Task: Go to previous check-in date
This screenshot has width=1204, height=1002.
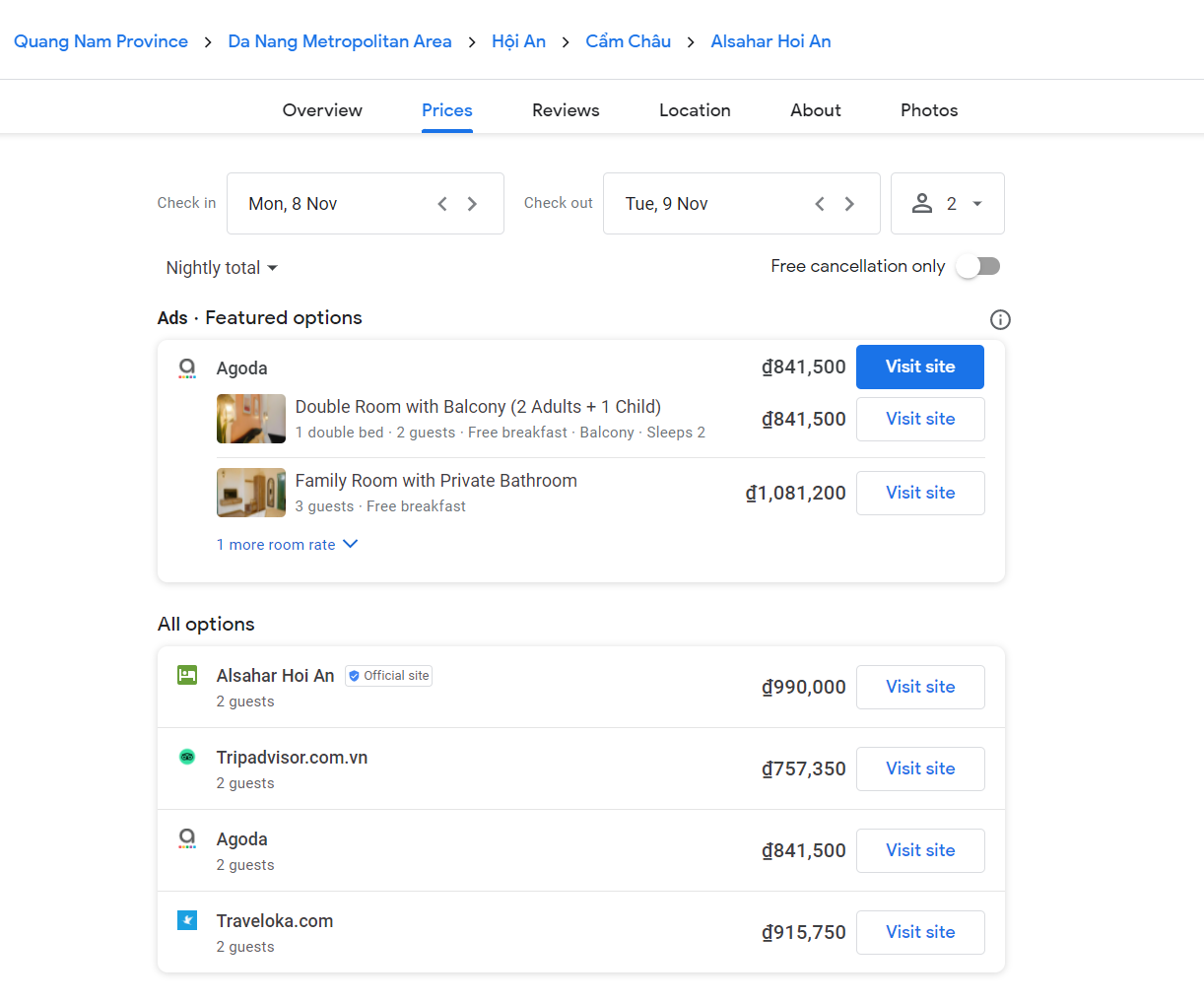Action: tap(442, 204)
